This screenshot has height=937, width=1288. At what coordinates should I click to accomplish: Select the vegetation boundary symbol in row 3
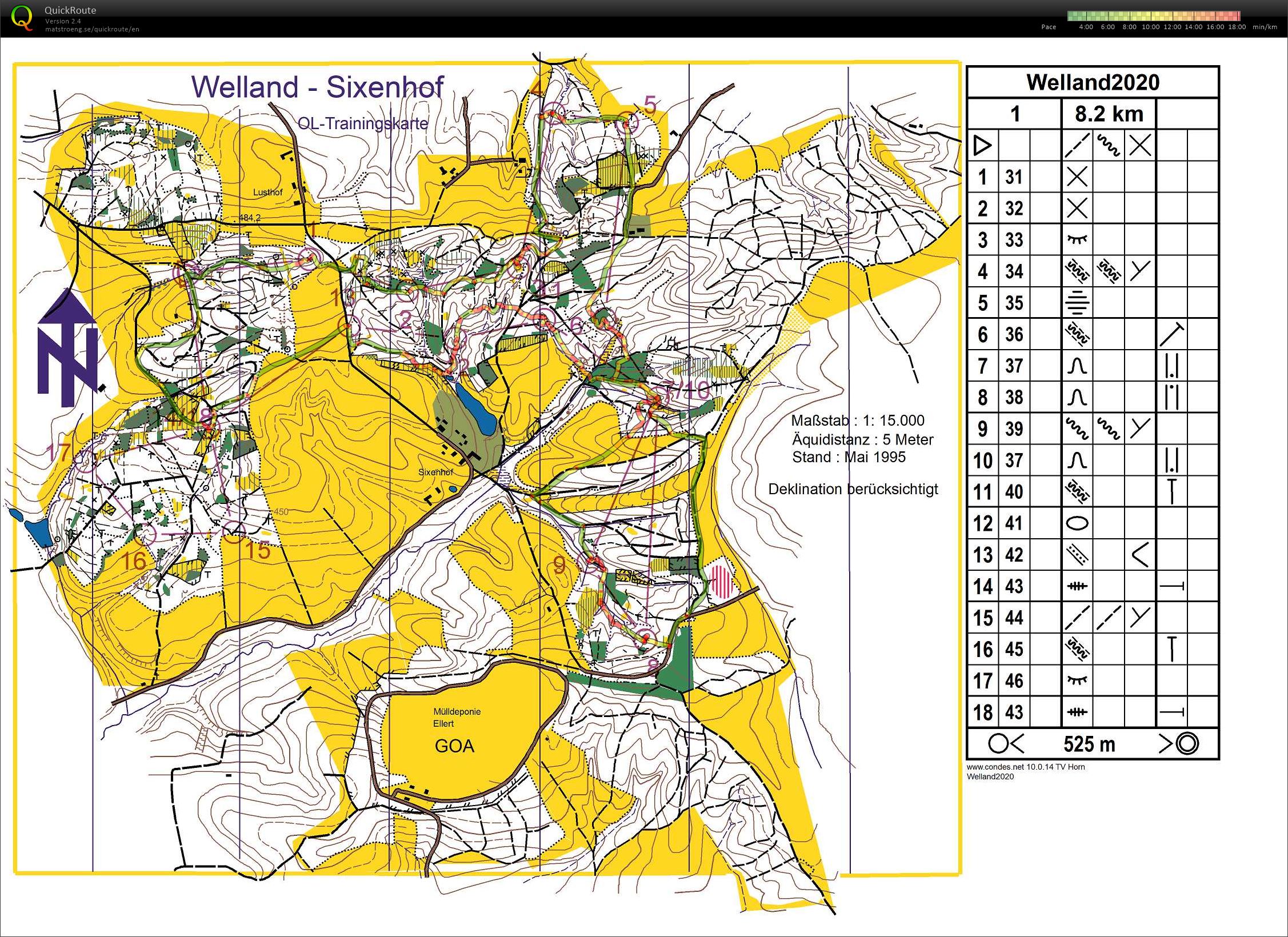[x=1077, y=240]
